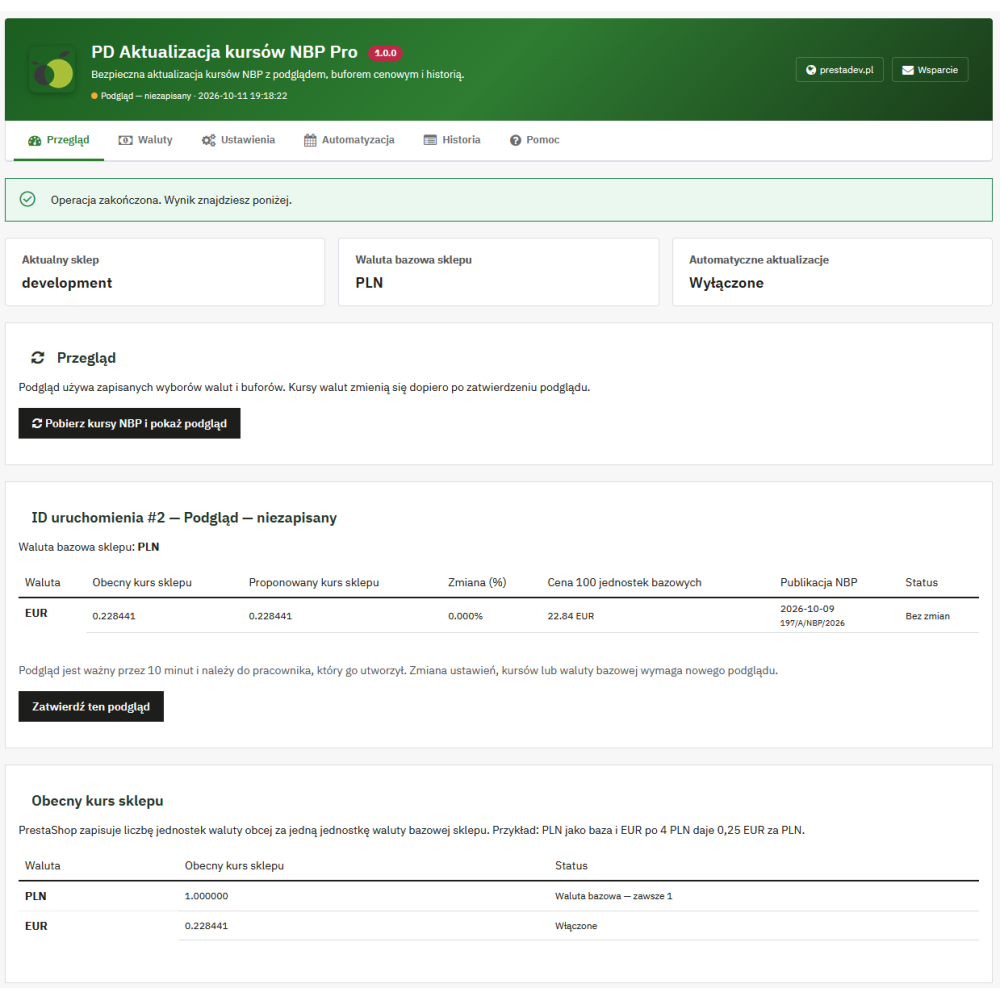Open the Wsparcie support button

tap(930, 70)
